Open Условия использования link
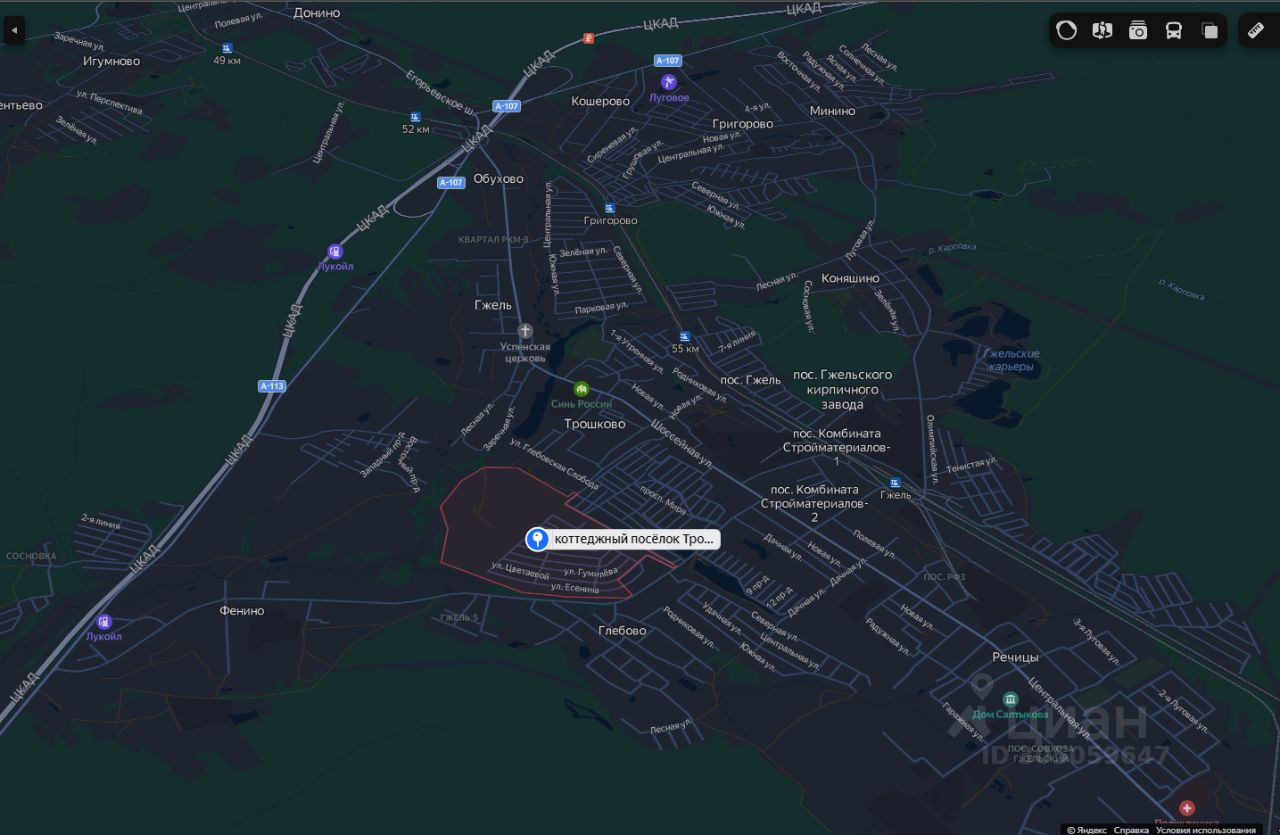 pyautogui.click(x=1205, y=829)
